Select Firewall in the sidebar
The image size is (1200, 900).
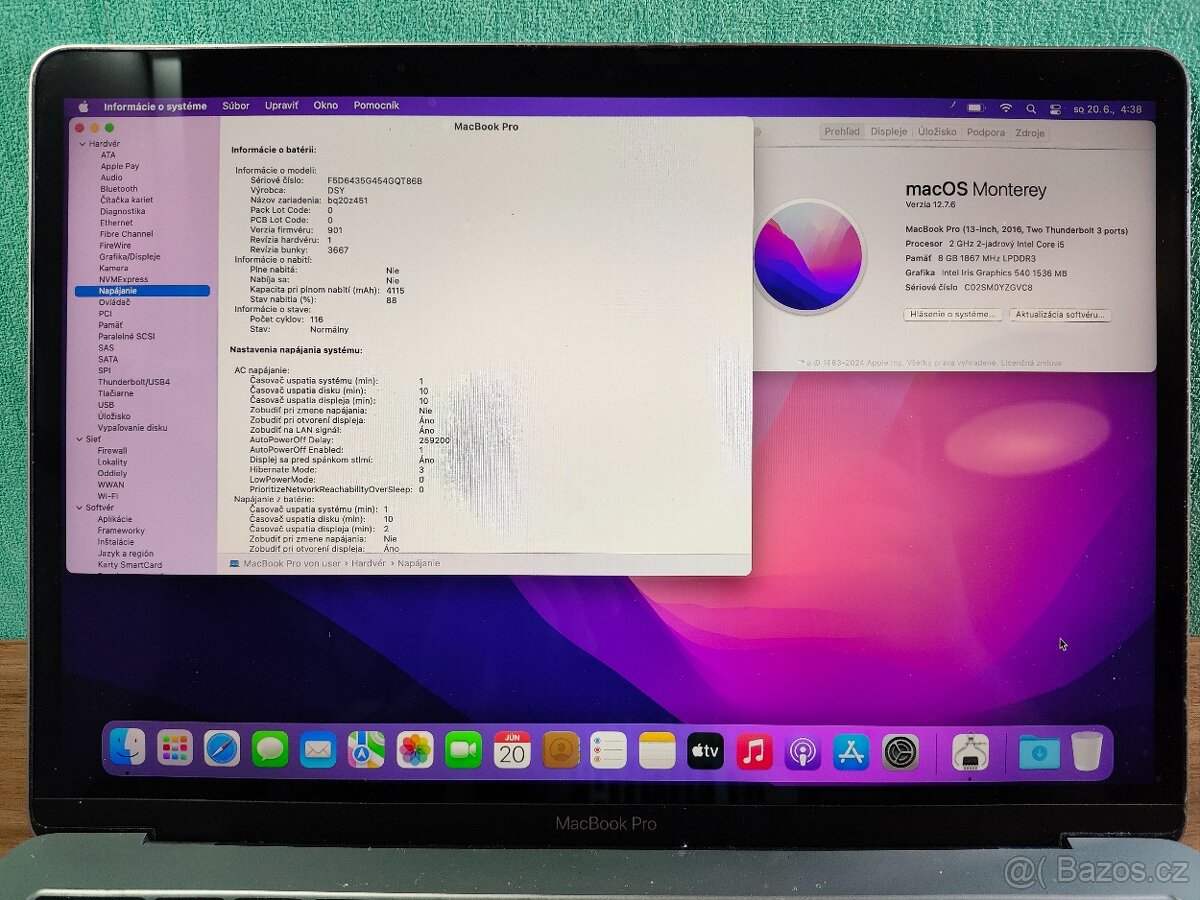tap(112, 451)
